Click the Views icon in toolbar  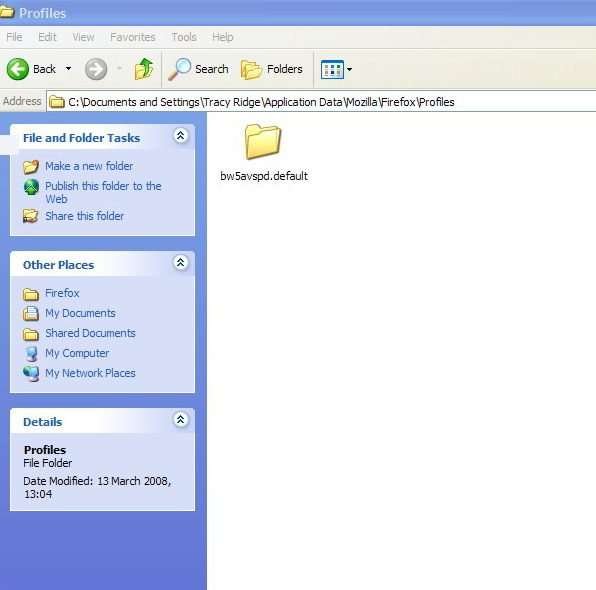point(332,70)
